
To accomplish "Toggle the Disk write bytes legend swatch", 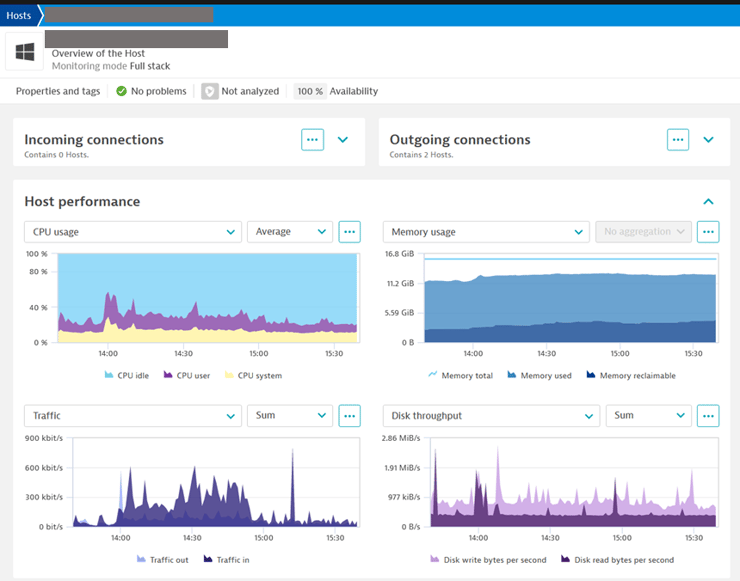I will (x=435, y=560).
